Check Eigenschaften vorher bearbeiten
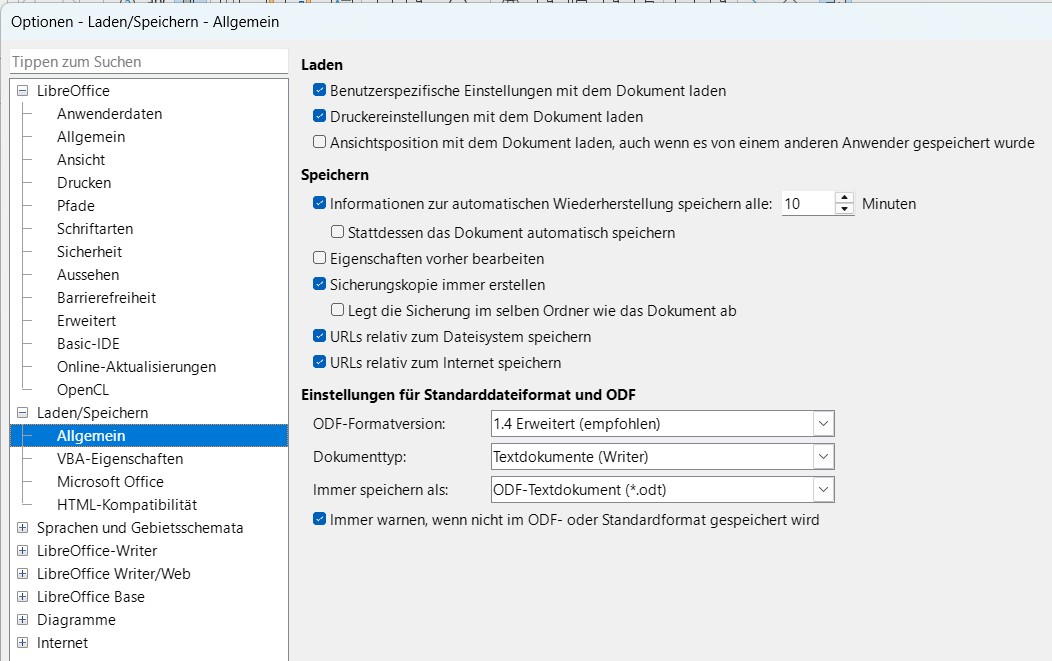This screenshot has height=661, width=1052. [319, 258]
